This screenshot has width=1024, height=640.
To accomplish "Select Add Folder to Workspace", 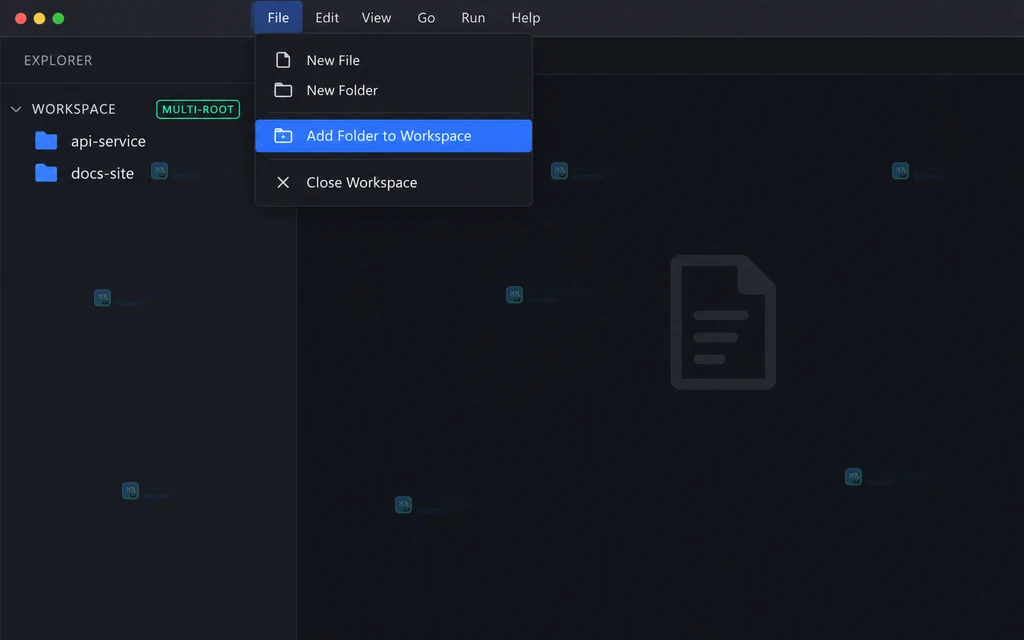I will coord(393,136).
